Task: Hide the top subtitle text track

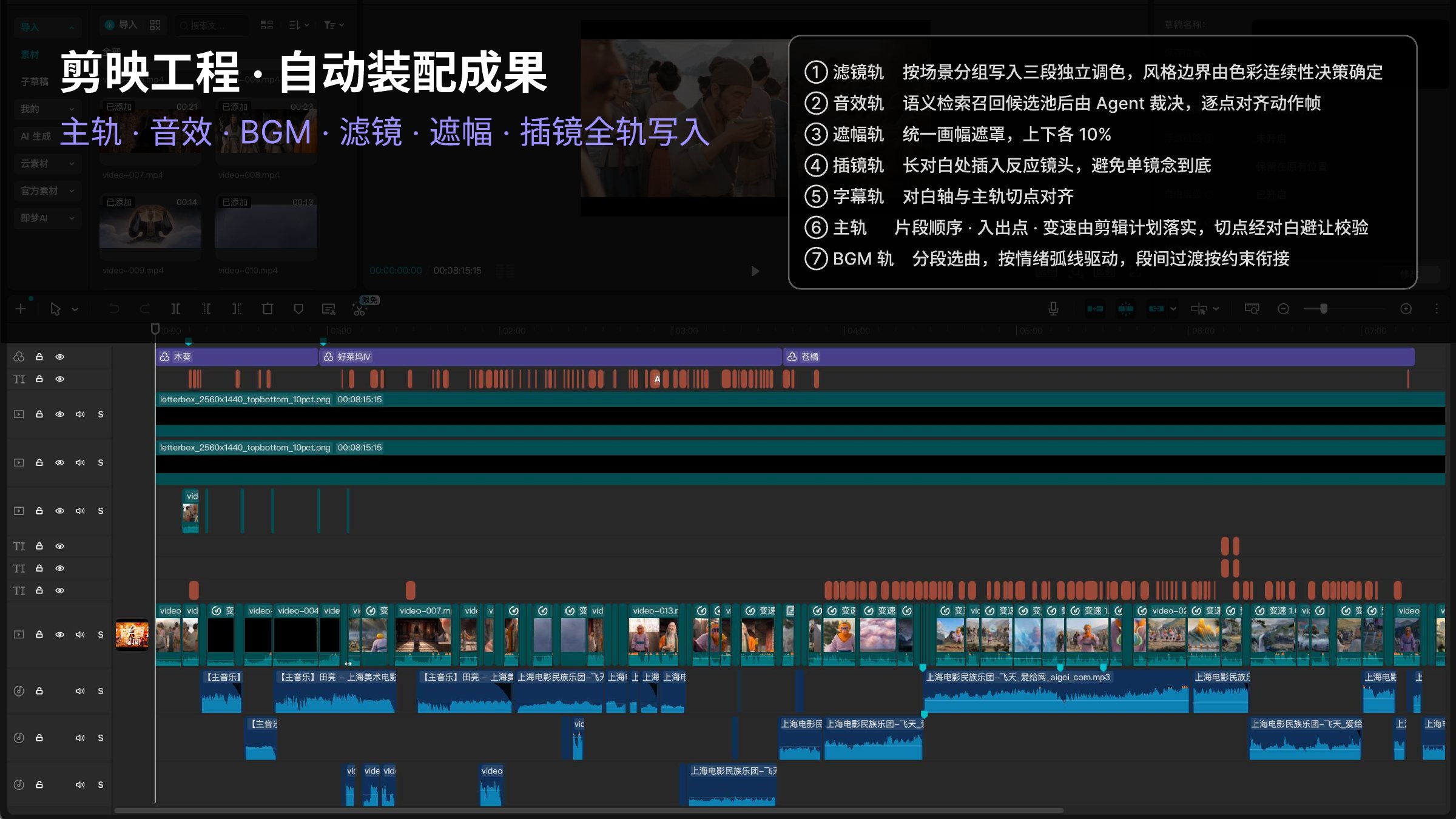Action: click(x=59, y=379)
